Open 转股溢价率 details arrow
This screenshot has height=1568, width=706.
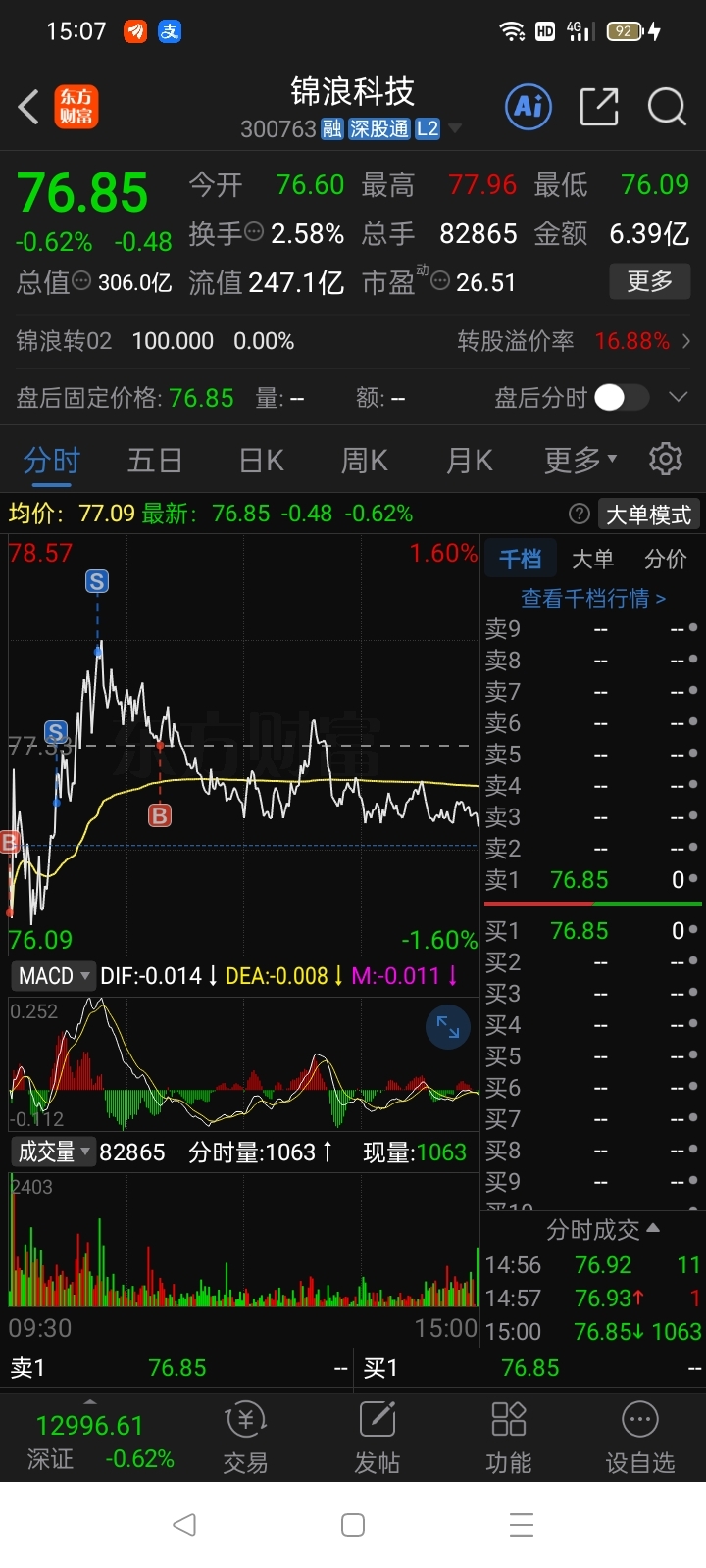(686, 341)
